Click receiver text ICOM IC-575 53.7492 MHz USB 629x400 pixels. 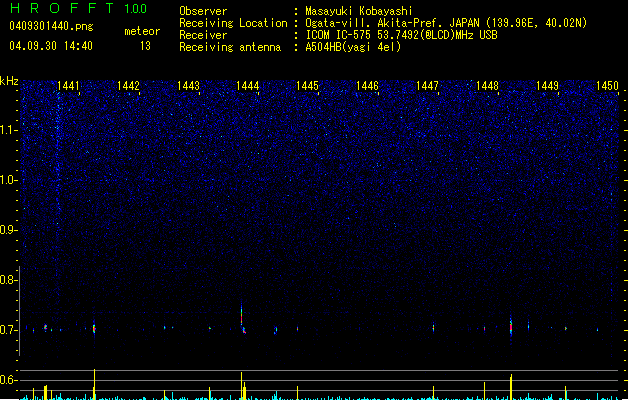[401, 35]
